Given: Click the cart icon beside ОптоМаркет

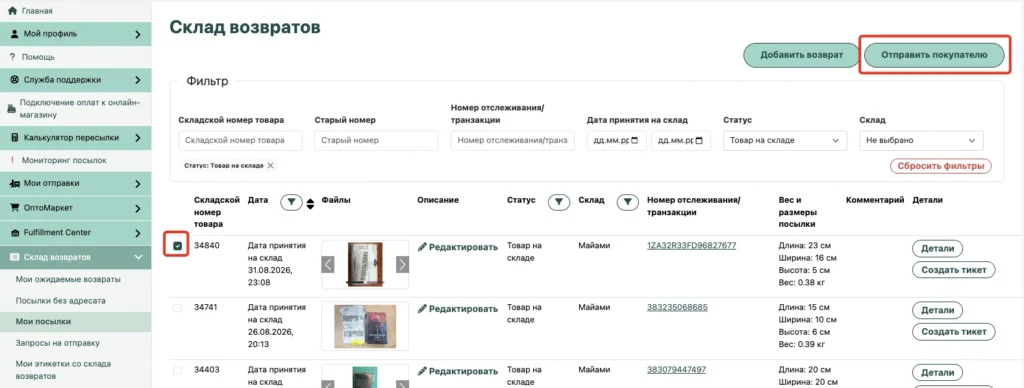Looking at the screenshot, I should [14, 208].
